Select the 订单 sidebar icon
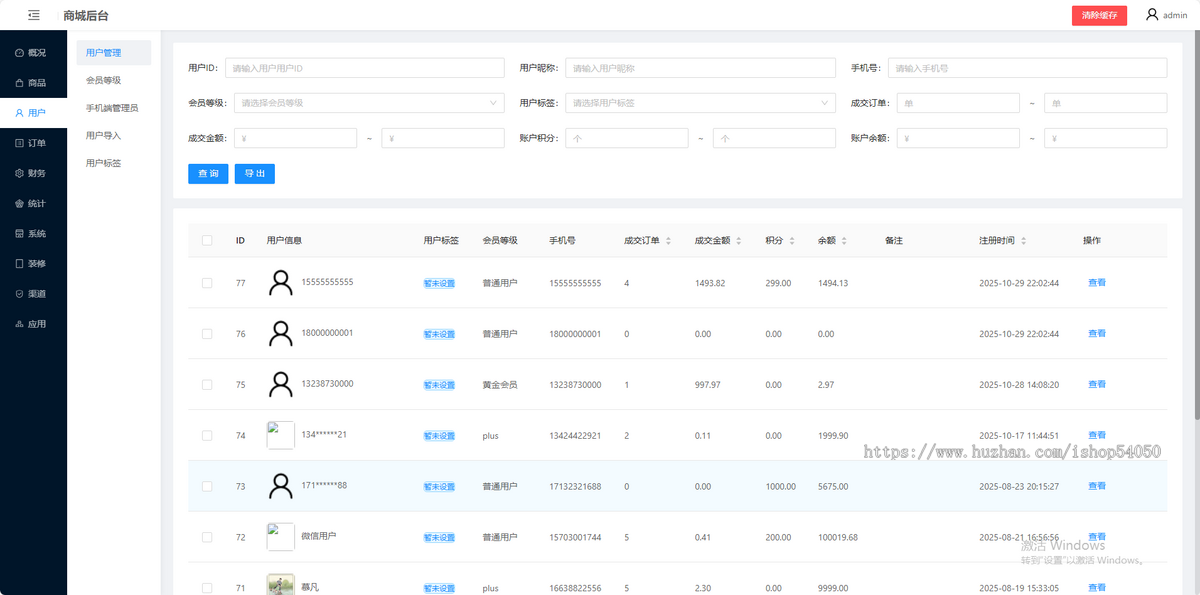This screenshot has height=595, width=1200. tap(30, 142)
